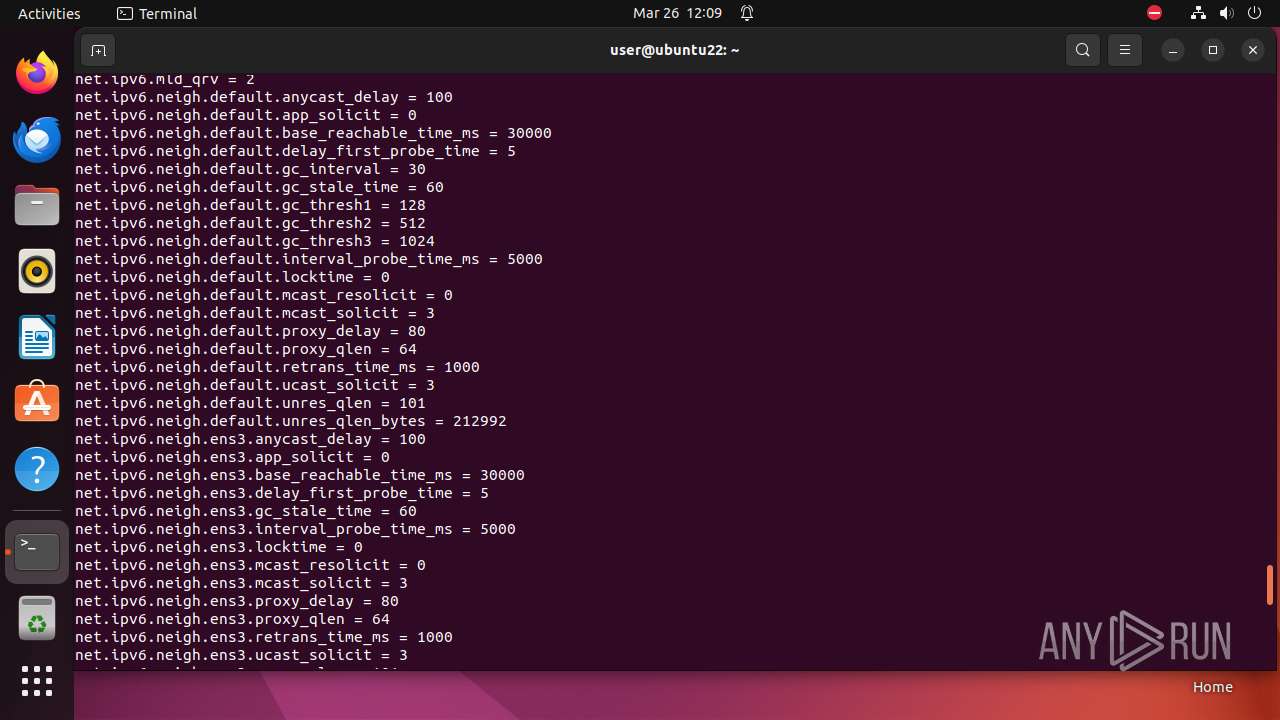Click the terminal vertical scrollbar handle

click(x=1270, y=585)
